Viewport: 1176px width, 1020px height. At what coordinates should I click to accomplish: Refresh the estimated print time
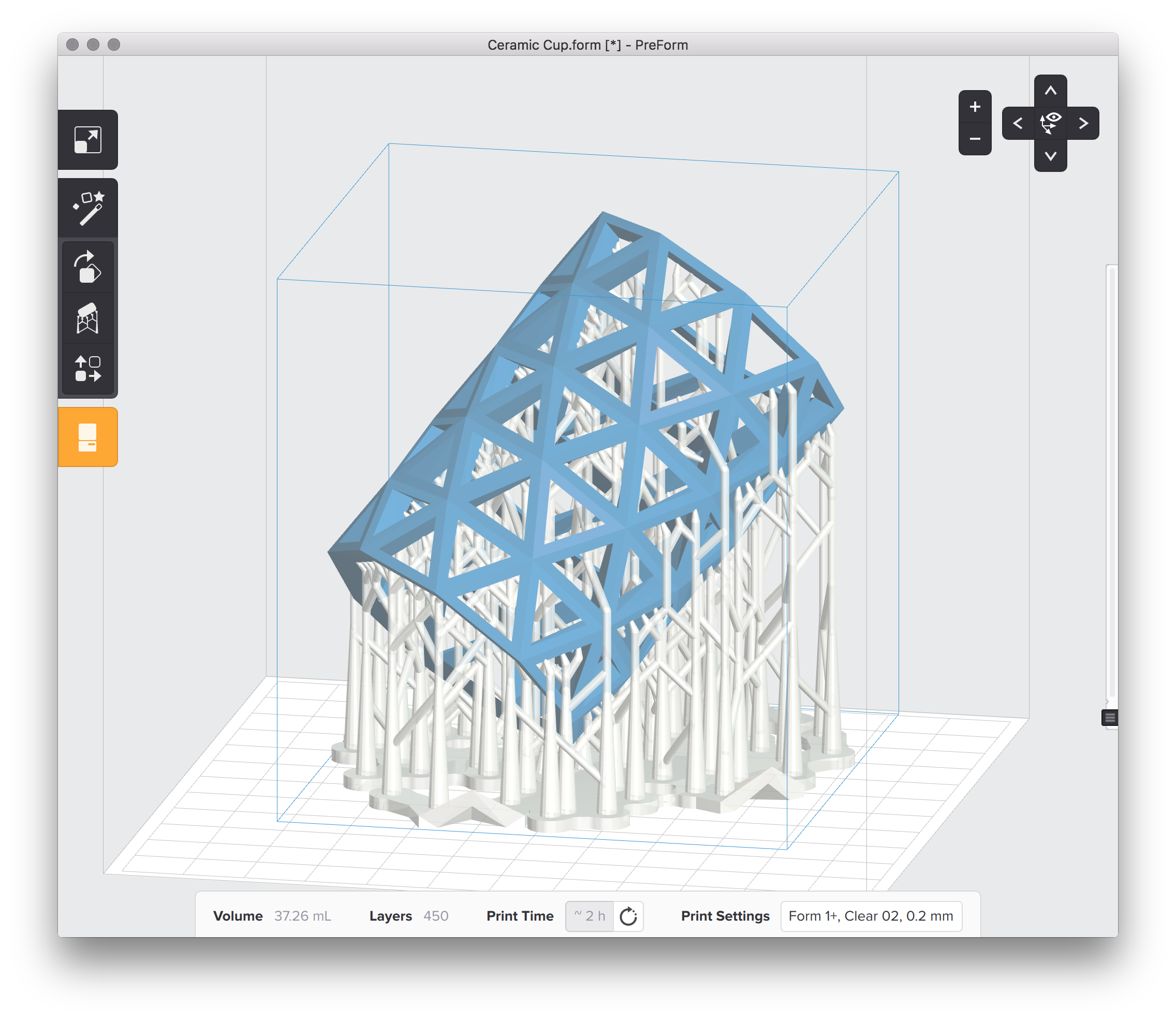(626, 916)
